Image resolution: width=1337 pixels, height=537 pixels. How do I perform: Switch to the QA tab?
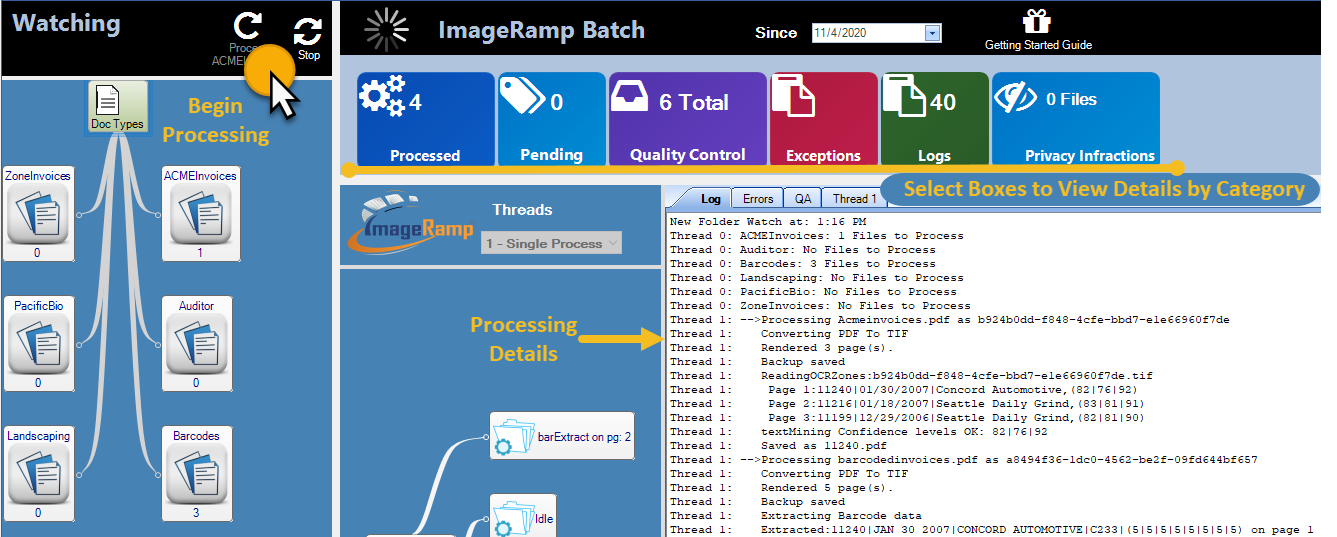(803, 198)
